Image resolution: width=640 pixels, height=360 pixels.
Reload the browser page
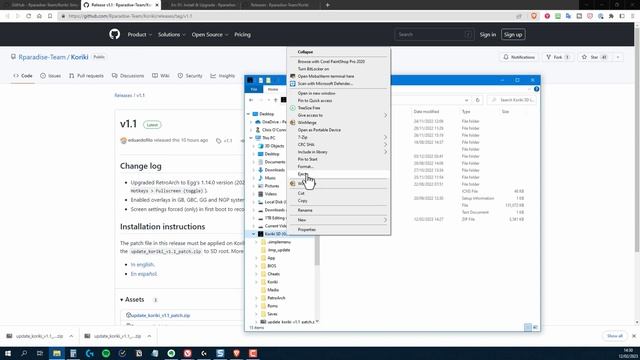(x=28, y=16)
